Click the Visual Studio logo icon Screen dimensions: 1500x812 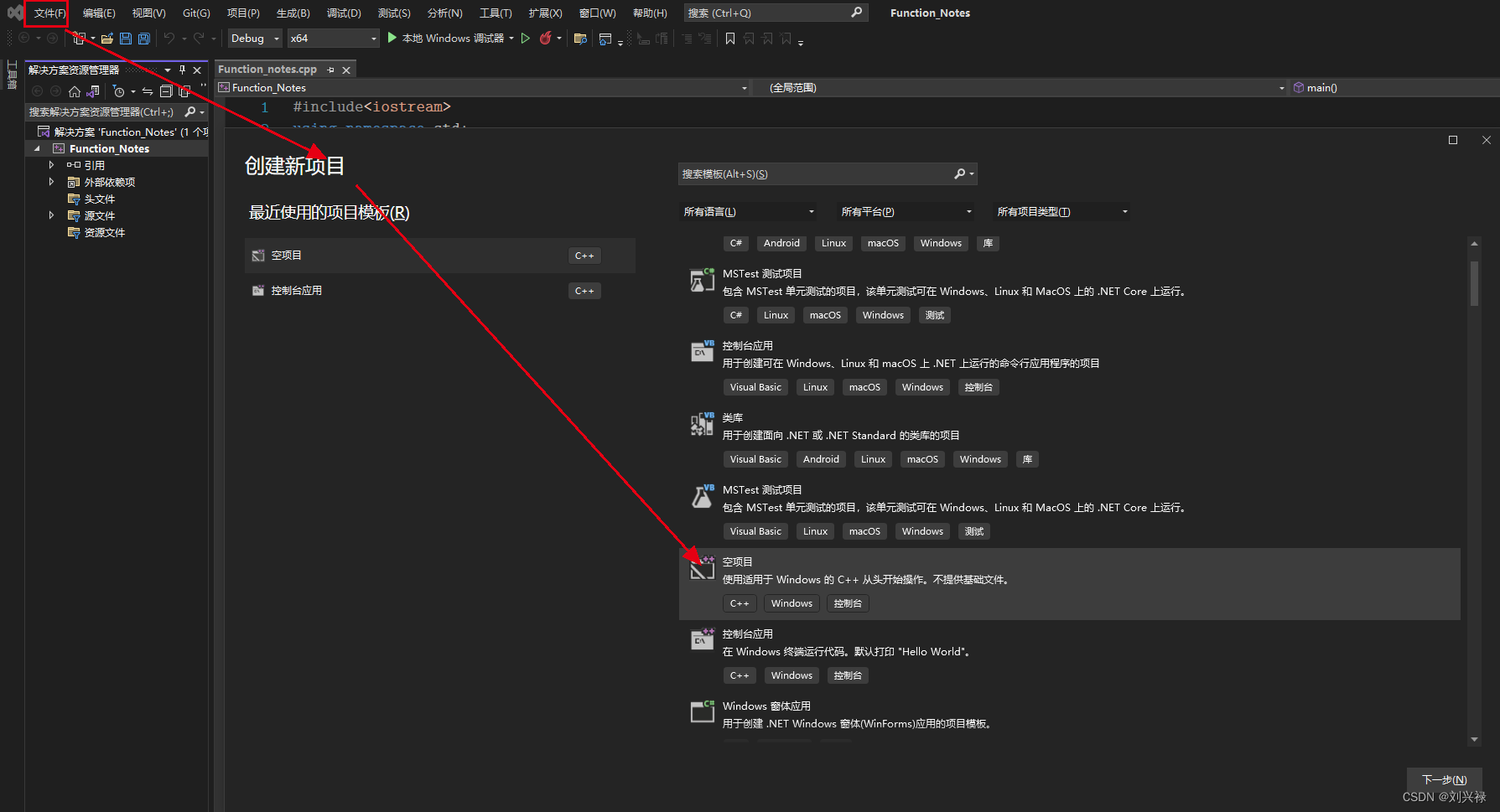(x=15, y=13)
